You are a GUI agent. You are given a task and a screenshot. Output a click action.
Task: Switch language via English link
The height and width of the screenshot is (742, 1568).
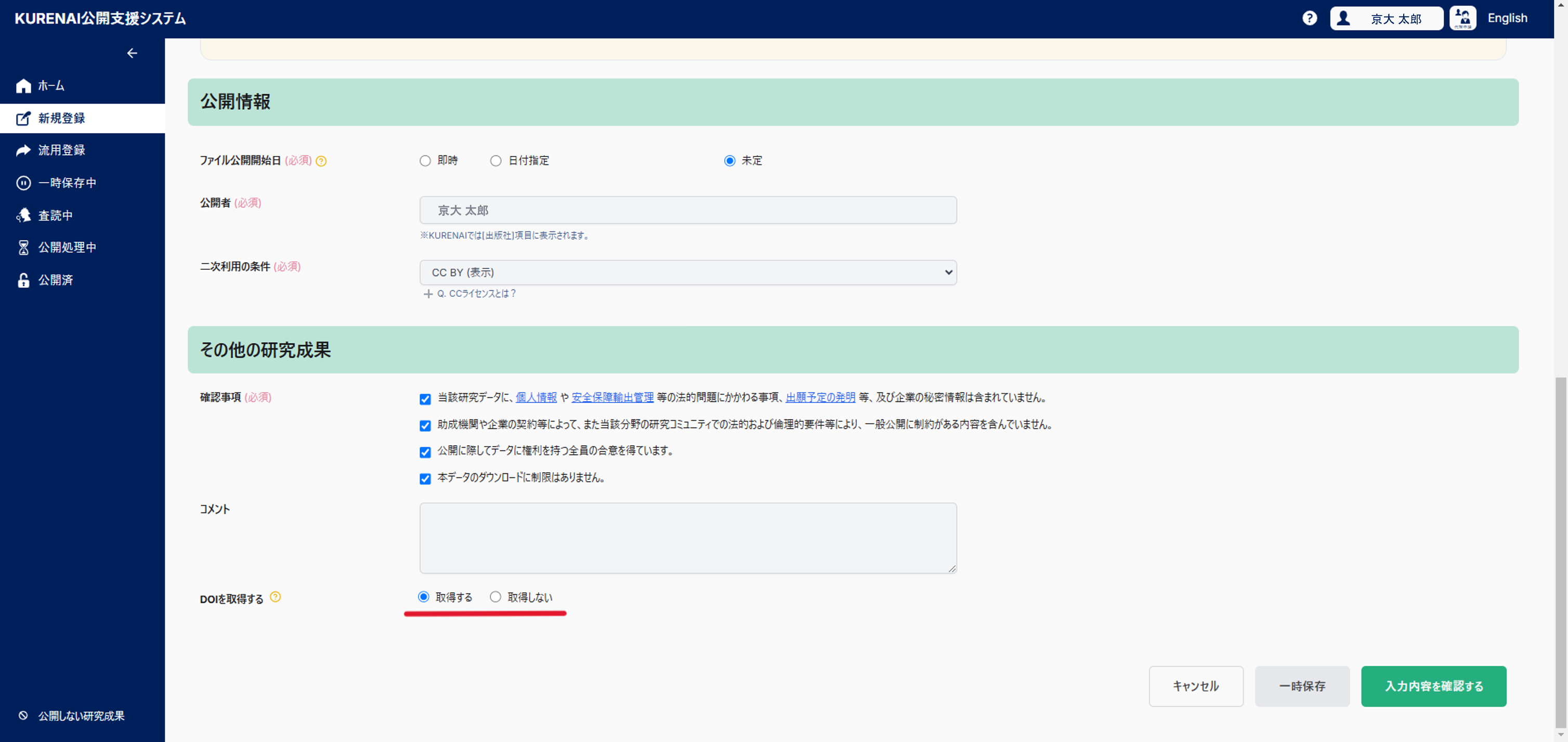(x=1507, y=18)
